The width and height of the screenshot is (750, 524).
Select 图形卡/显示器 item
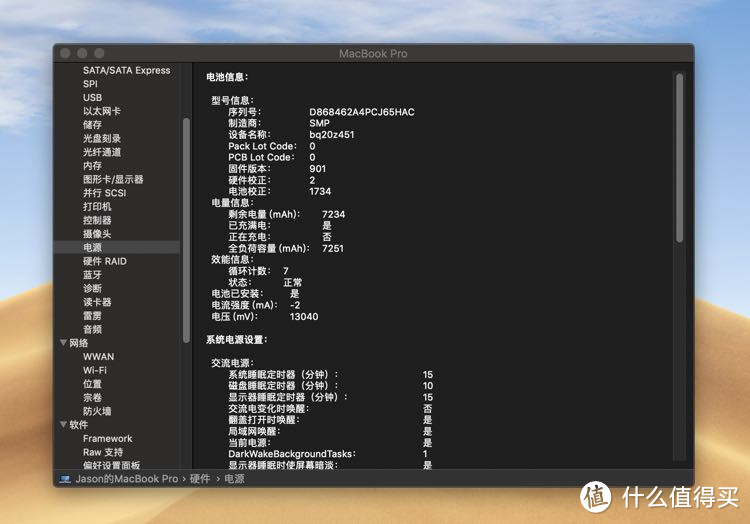113,179
